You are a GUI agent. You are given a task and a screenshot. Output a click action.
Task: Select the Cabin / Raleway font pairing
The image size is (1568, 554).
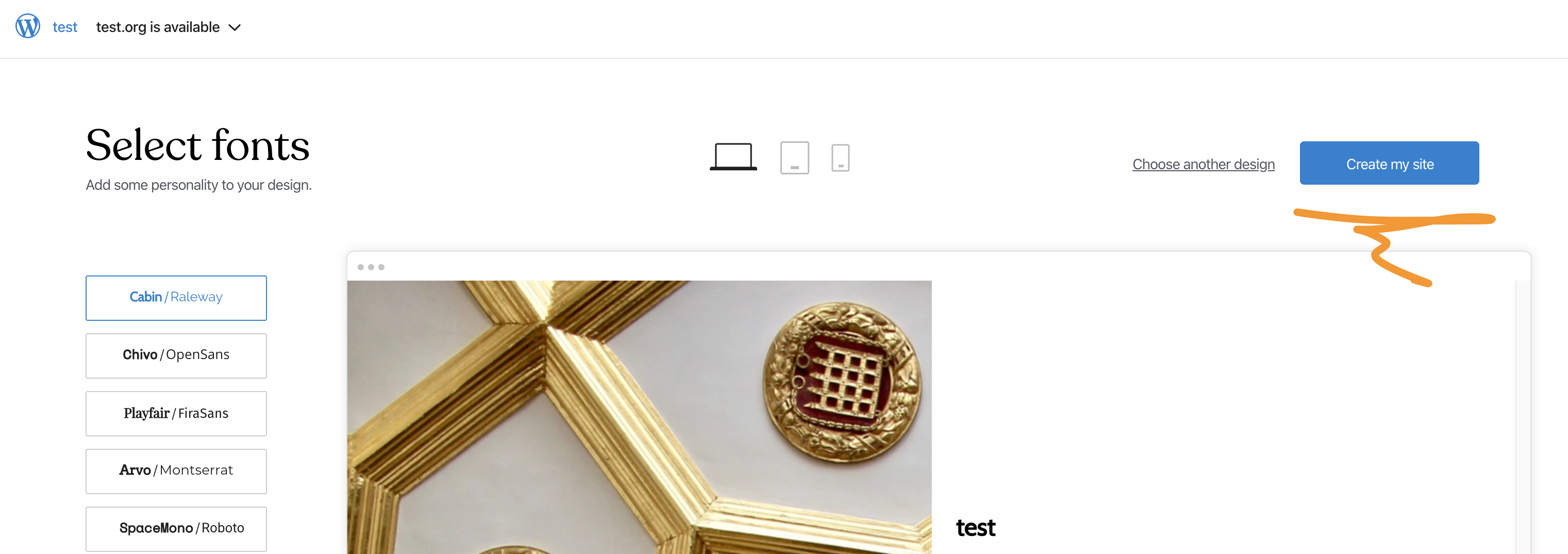pyautogui.click(x=176, y=298)
